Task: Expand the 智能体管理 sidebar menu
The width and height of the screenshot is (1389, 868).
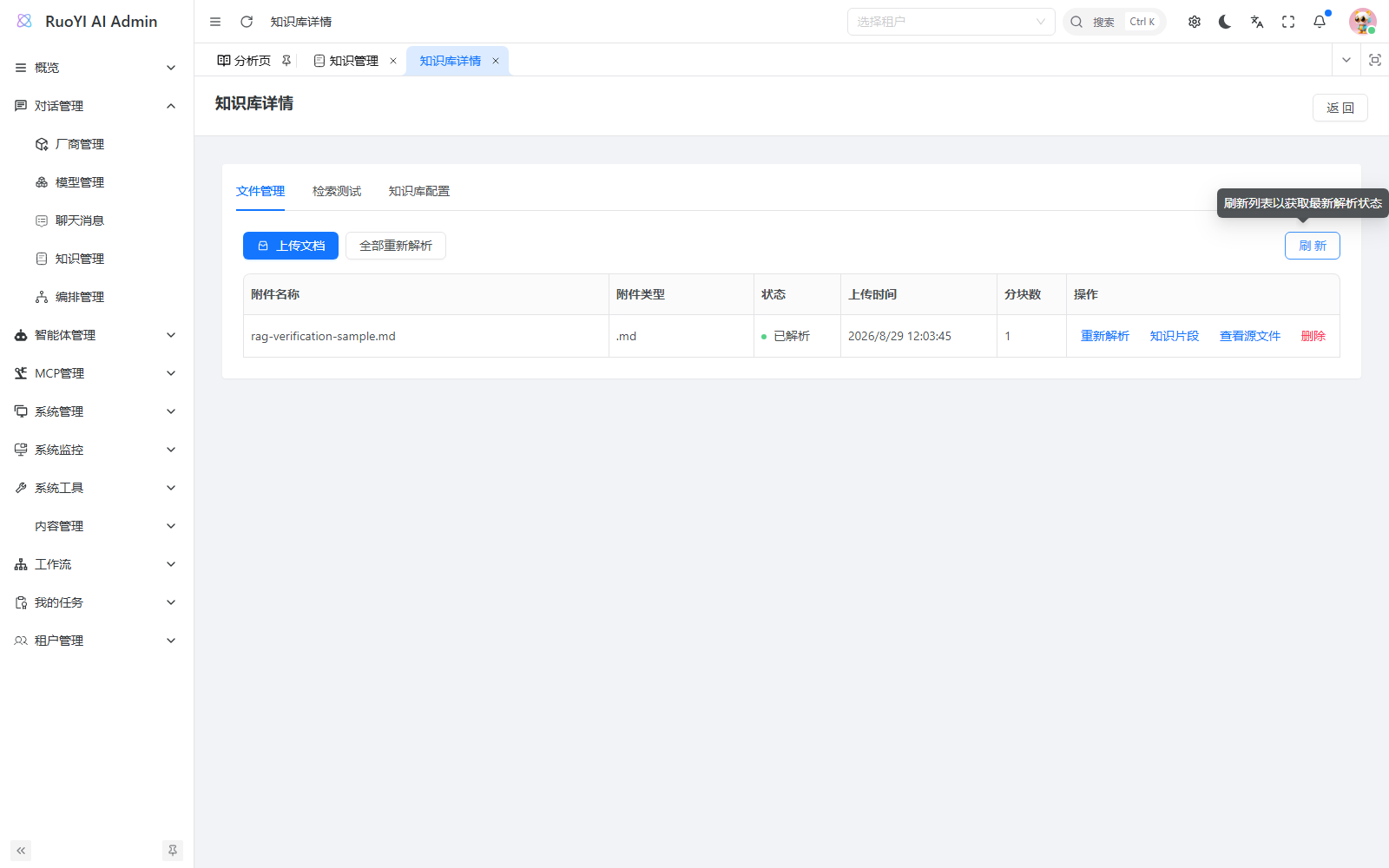Action: (x=97, y=335)
